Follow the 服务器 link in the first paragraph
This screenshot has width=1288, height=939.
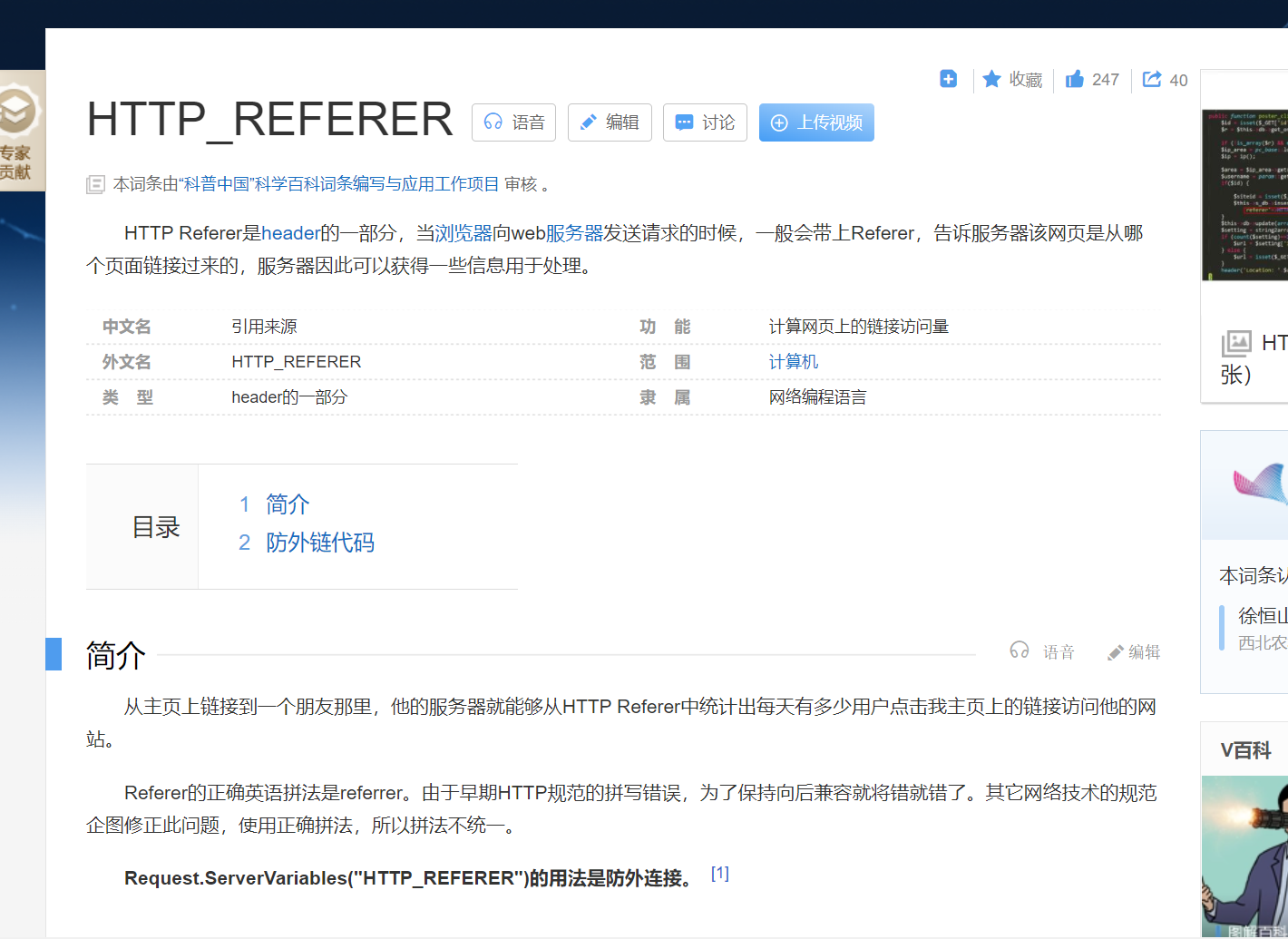[x=573, y=233]
